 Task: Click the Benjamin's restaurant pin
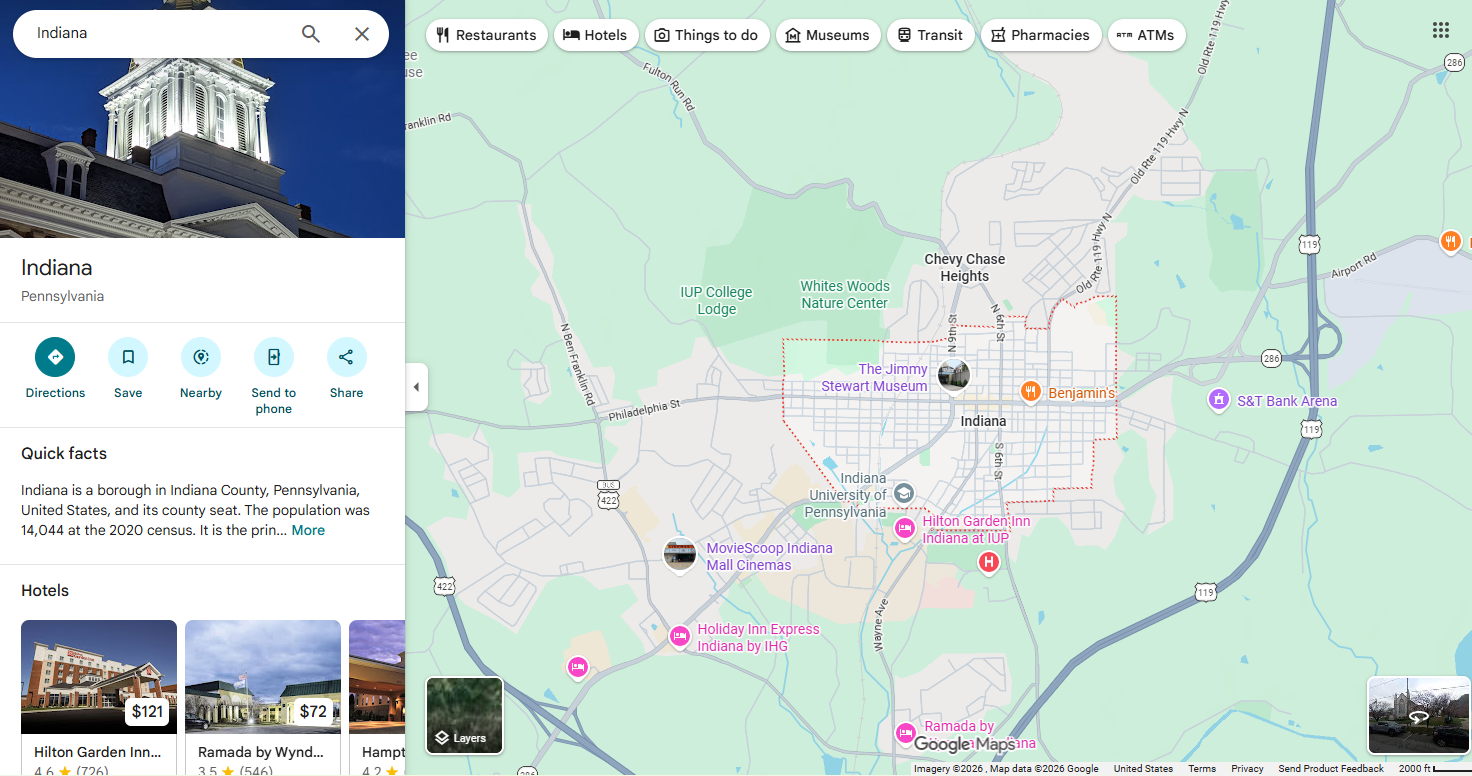click(x=1031, y=392)
